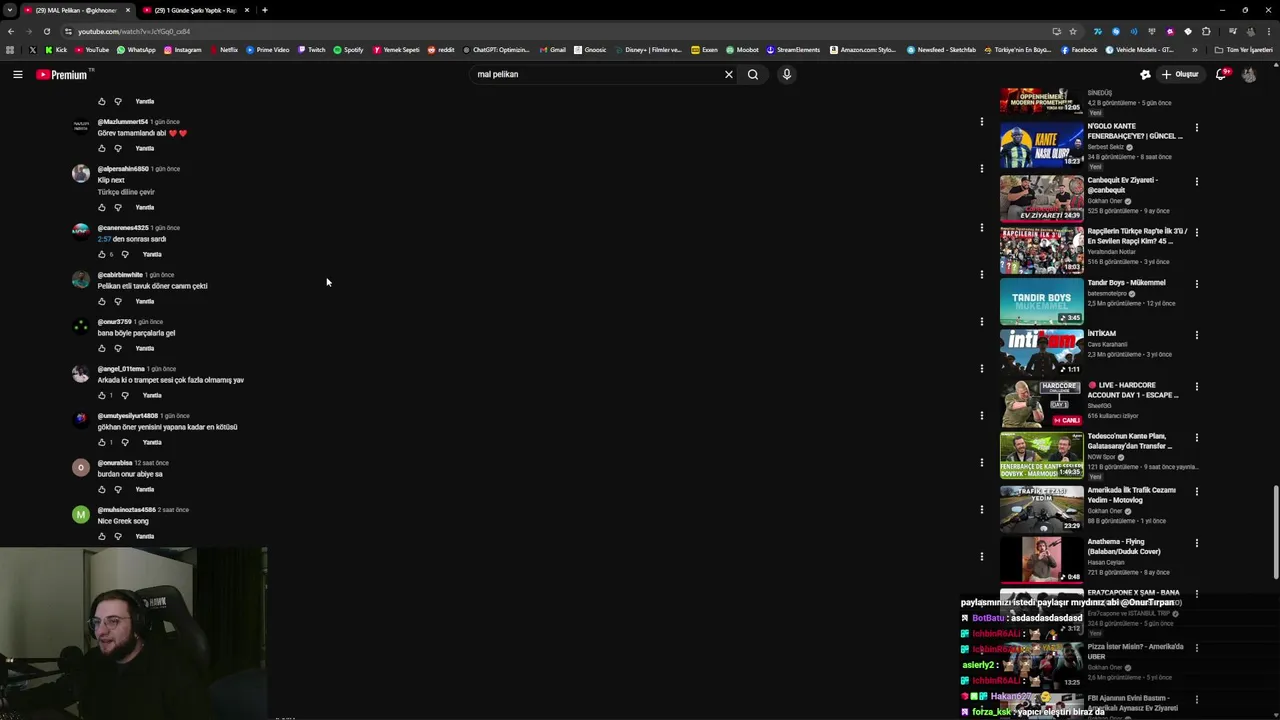The image size is (1280, 720).
Task: Translate comment via Türkçe diline çevir
Action: [126, 192]
